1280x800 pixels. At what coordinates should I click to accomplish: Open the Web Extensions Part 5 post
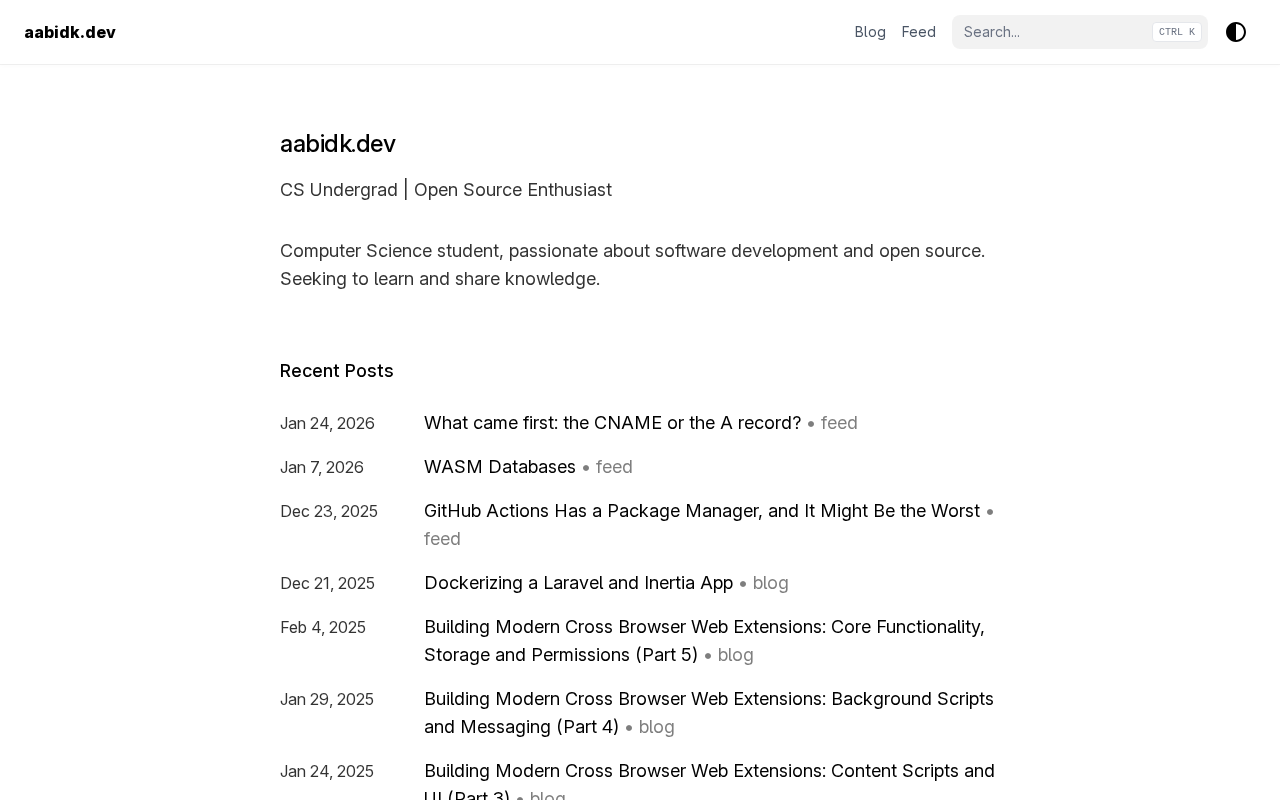coord(703,627)
